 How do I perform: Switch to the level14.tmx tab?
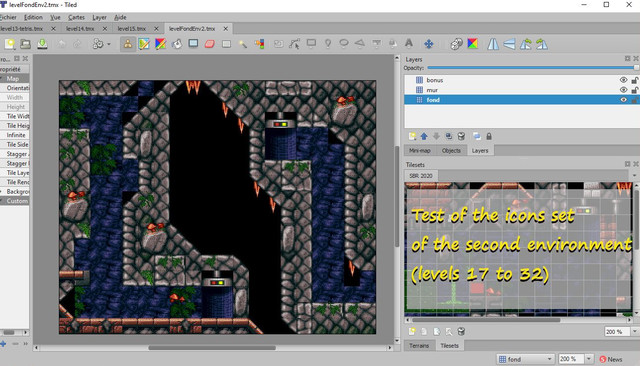pyautogui.click(x=80, y=29)
